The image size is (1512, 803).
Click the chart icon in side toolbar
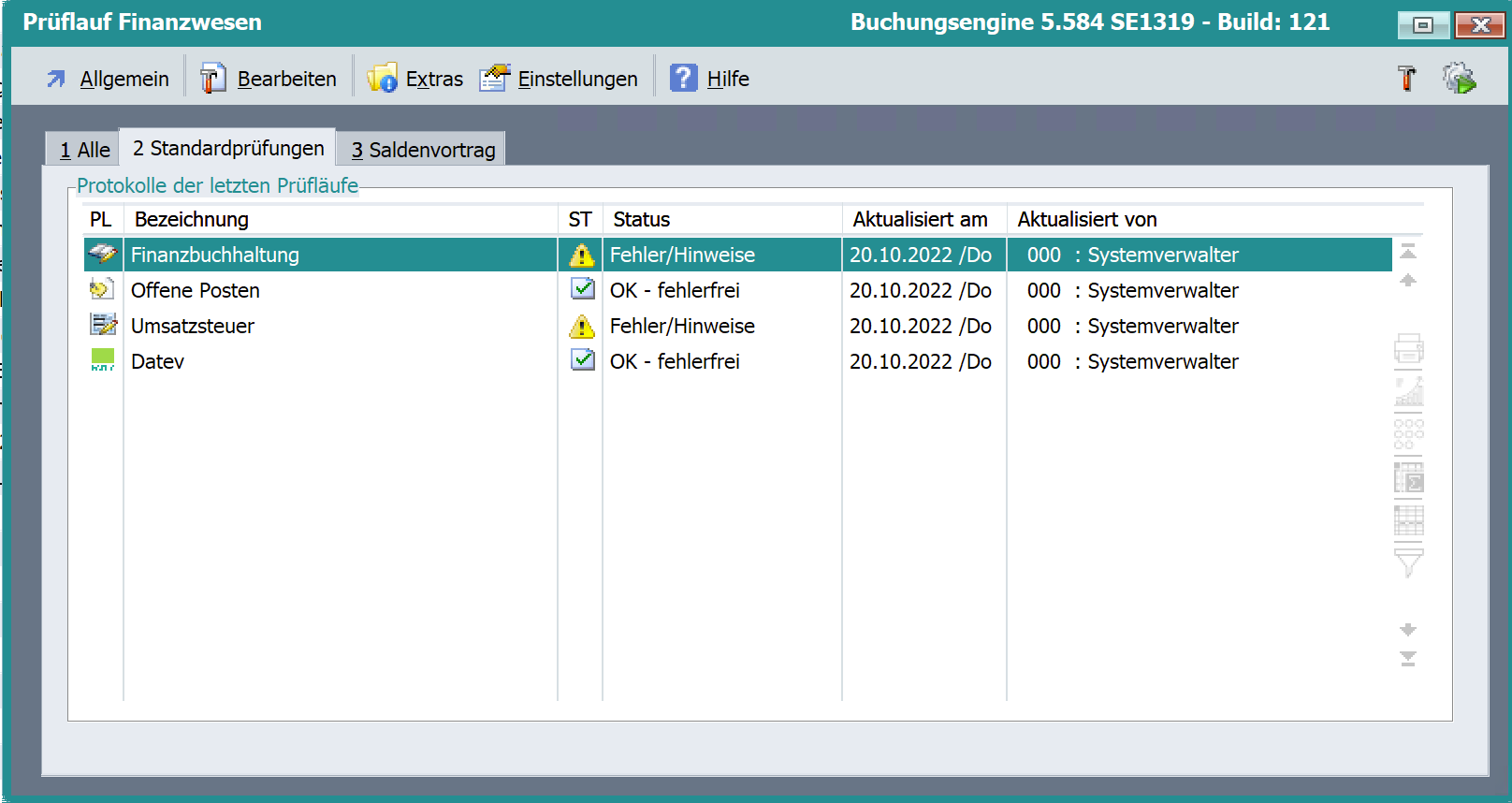(x=1408, y=391)
